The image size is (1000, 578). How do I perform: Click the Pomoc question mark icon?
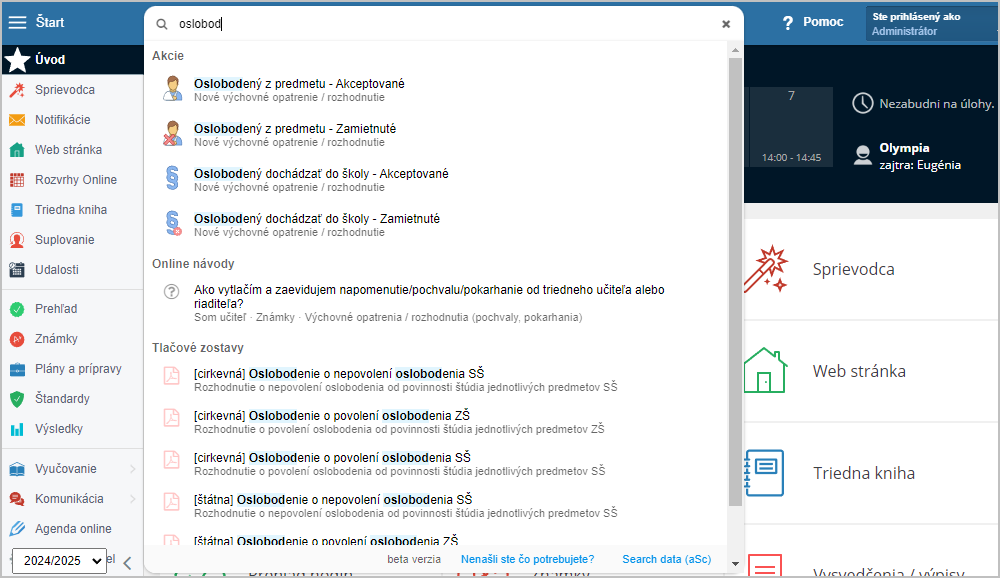788,23
